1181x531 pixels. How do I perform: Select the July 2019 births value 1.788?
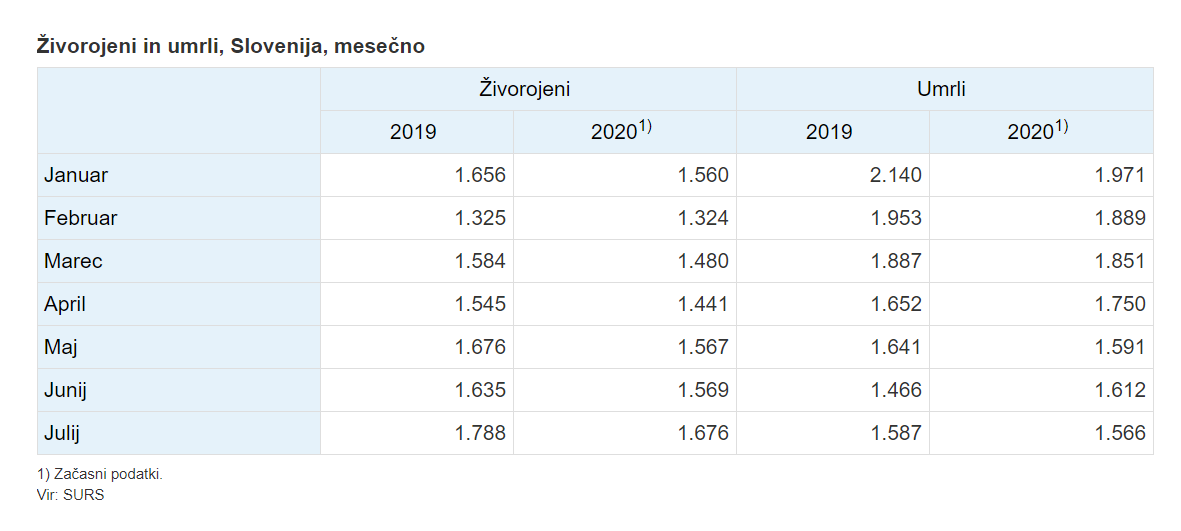(480, 433)
